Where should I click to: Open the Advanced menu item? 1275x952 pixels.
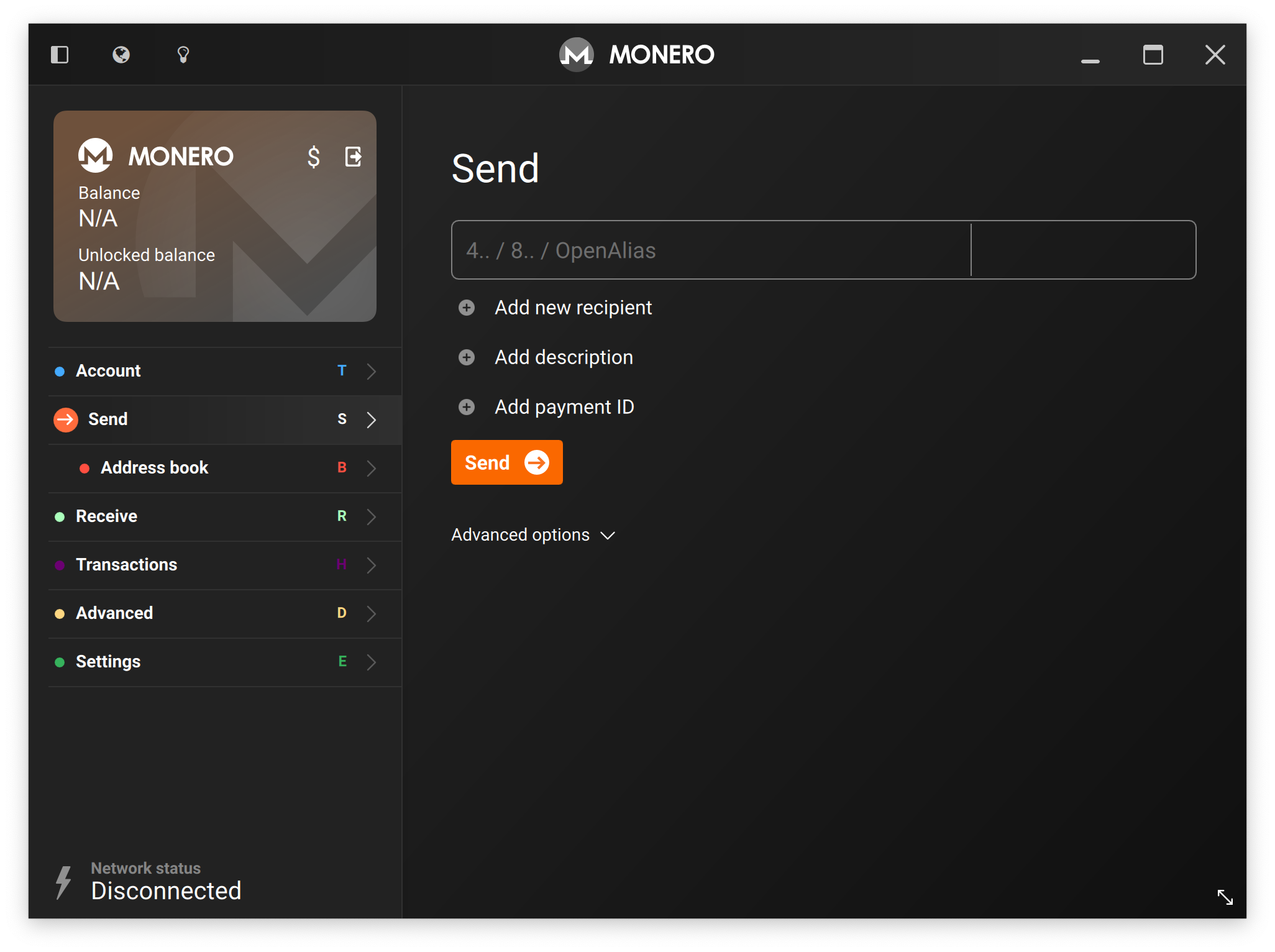(x=225, y=613)
